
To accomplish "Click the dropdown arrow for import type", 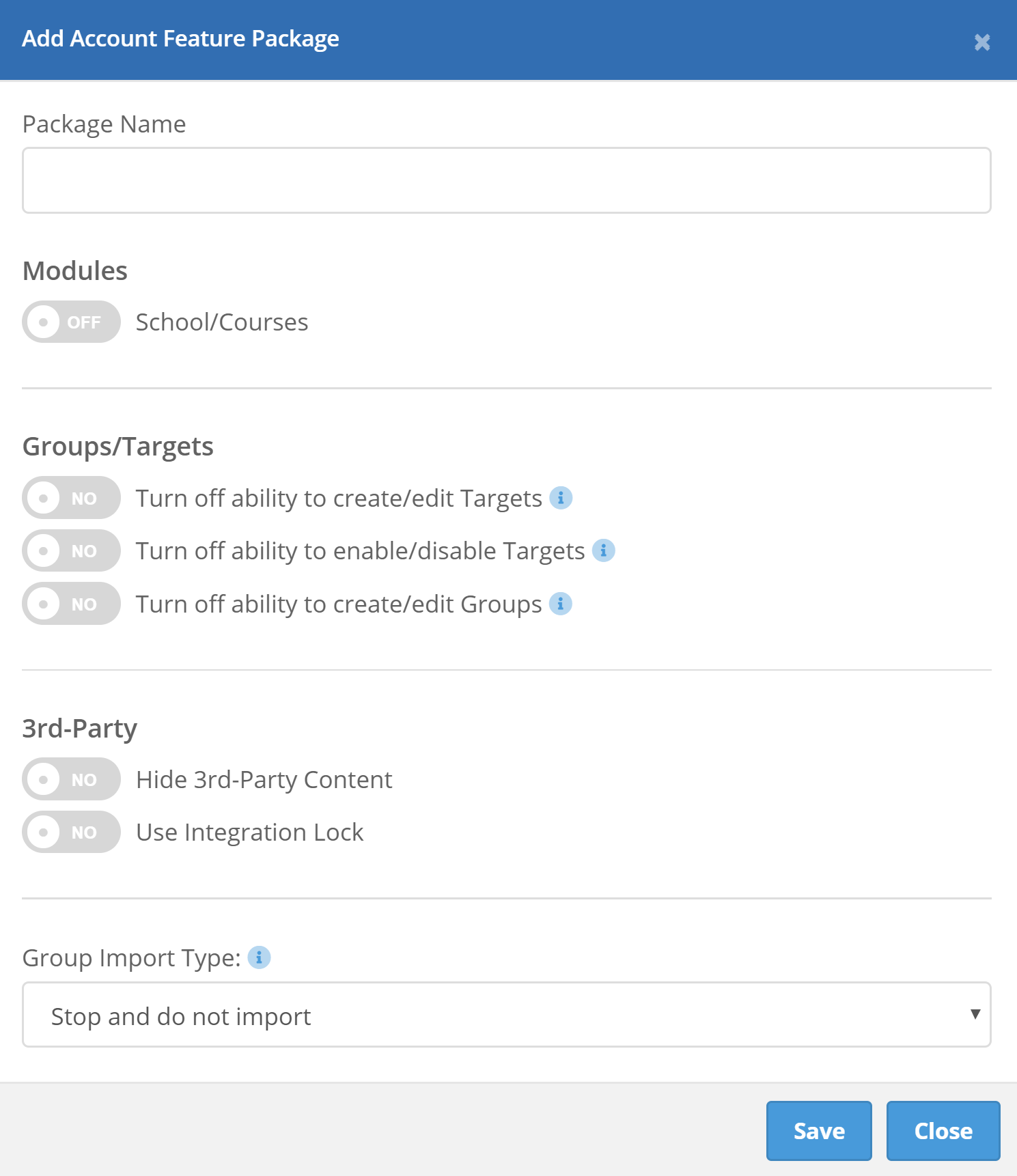I will point(975,1014).
